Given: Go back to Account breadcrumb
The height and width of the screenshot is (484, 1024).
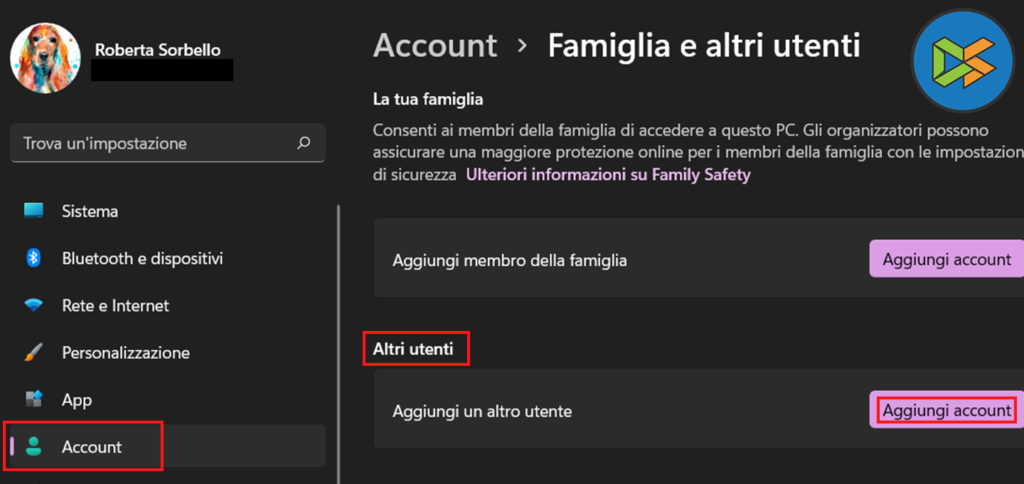Looking at the screenshot, I should [435, 46].
